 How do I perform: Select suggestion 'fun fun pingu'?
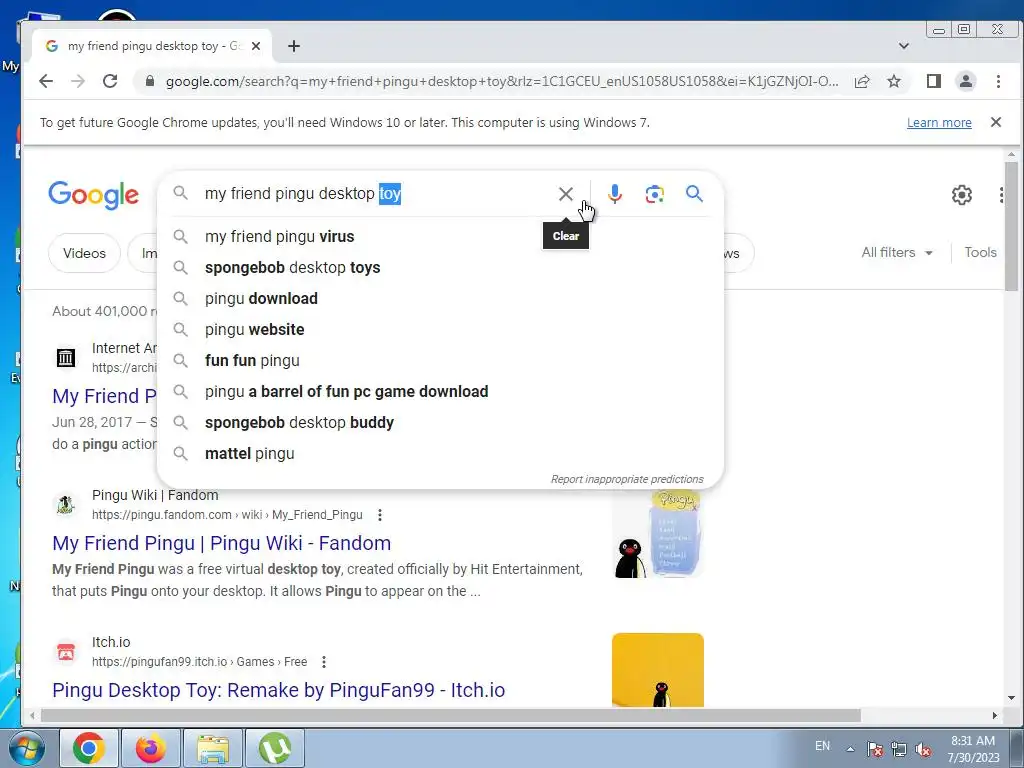[x=441, y=360]
